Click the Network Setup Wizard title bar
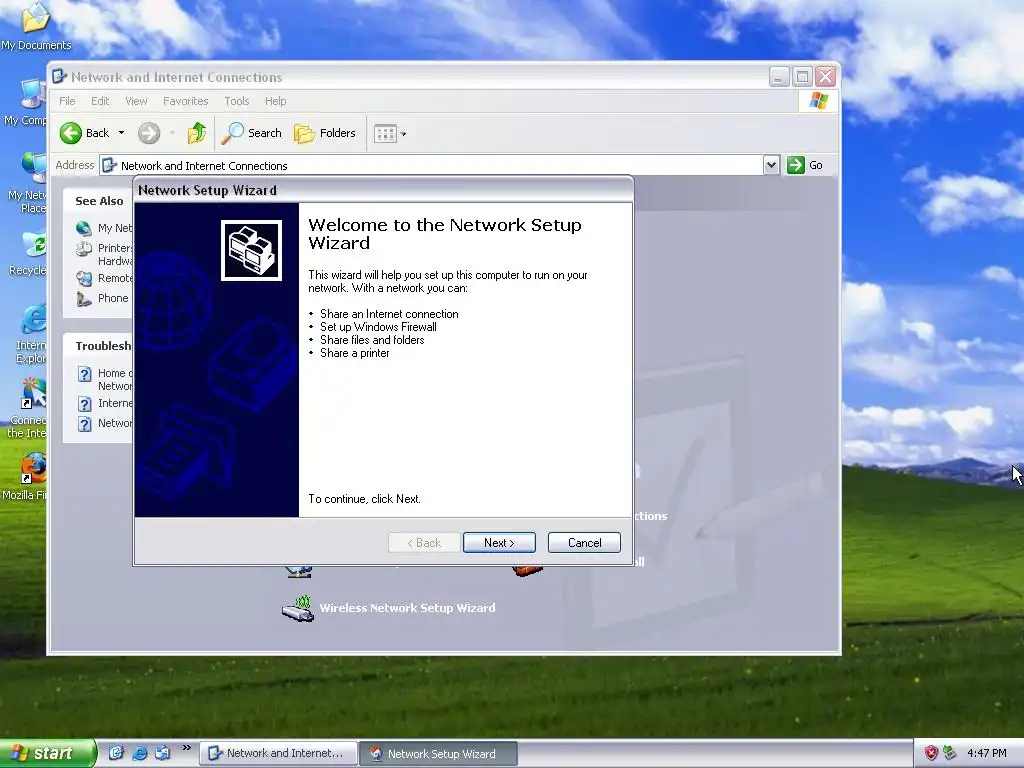This screenshot has width=1024, height=768. click(x=383, y=190)
